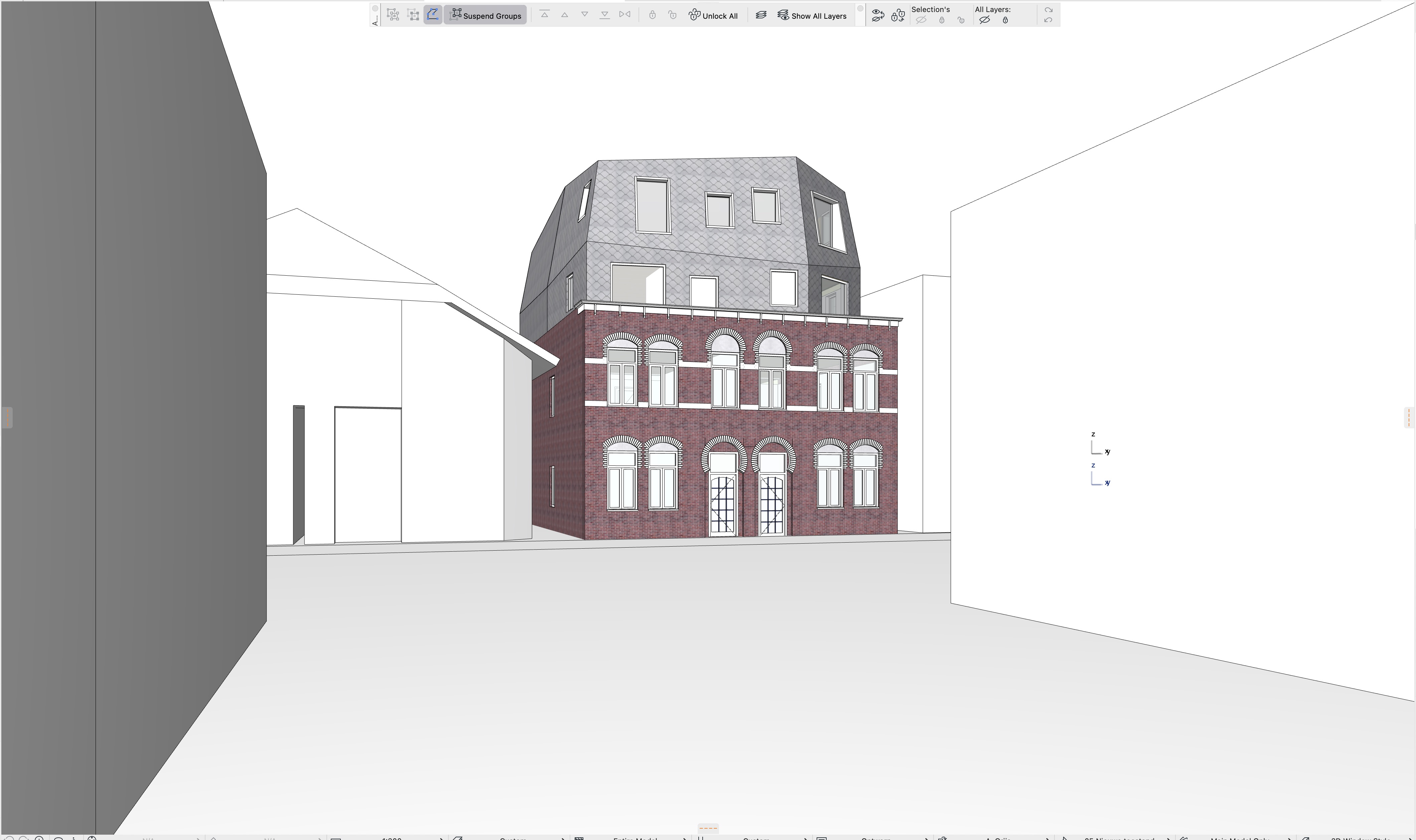Image resolution: width=1416 pixels, height=840 pixels.
Task: Click the Unlock All button
Action: (x=713, y=15)
